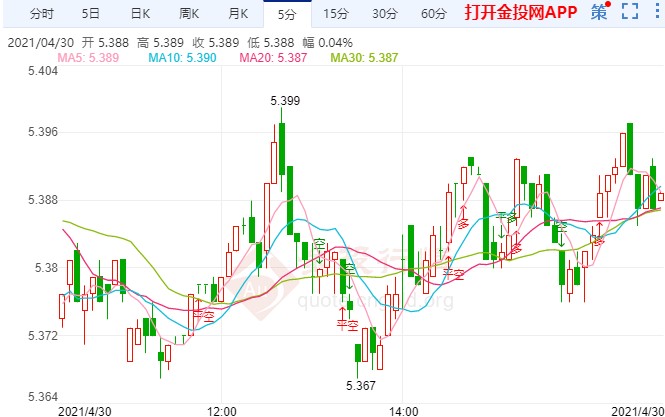Open the 策 strategy icon
This screenshot has height=417, width=665.
600,11
